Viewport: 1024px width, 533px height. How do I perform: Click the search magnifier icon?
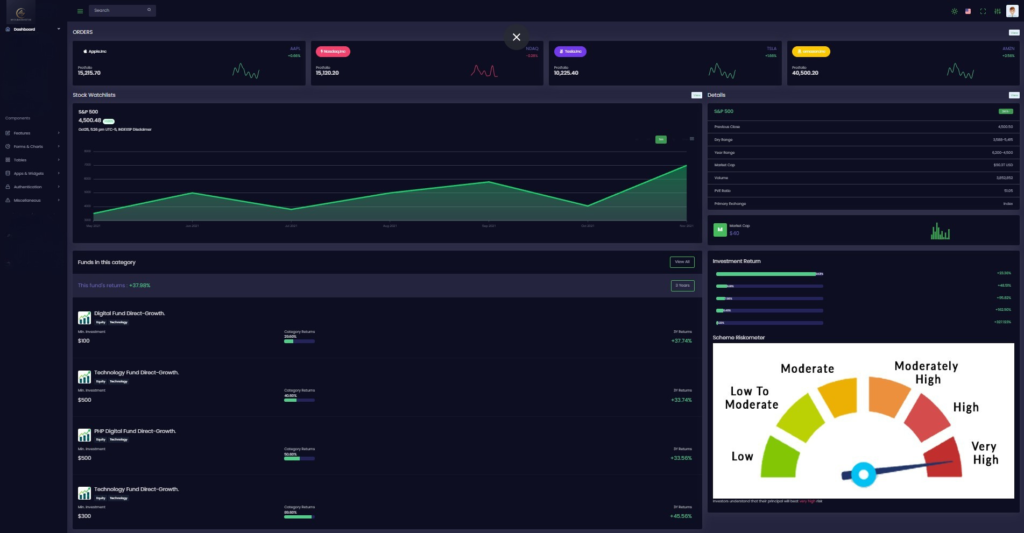coord(149,10)
